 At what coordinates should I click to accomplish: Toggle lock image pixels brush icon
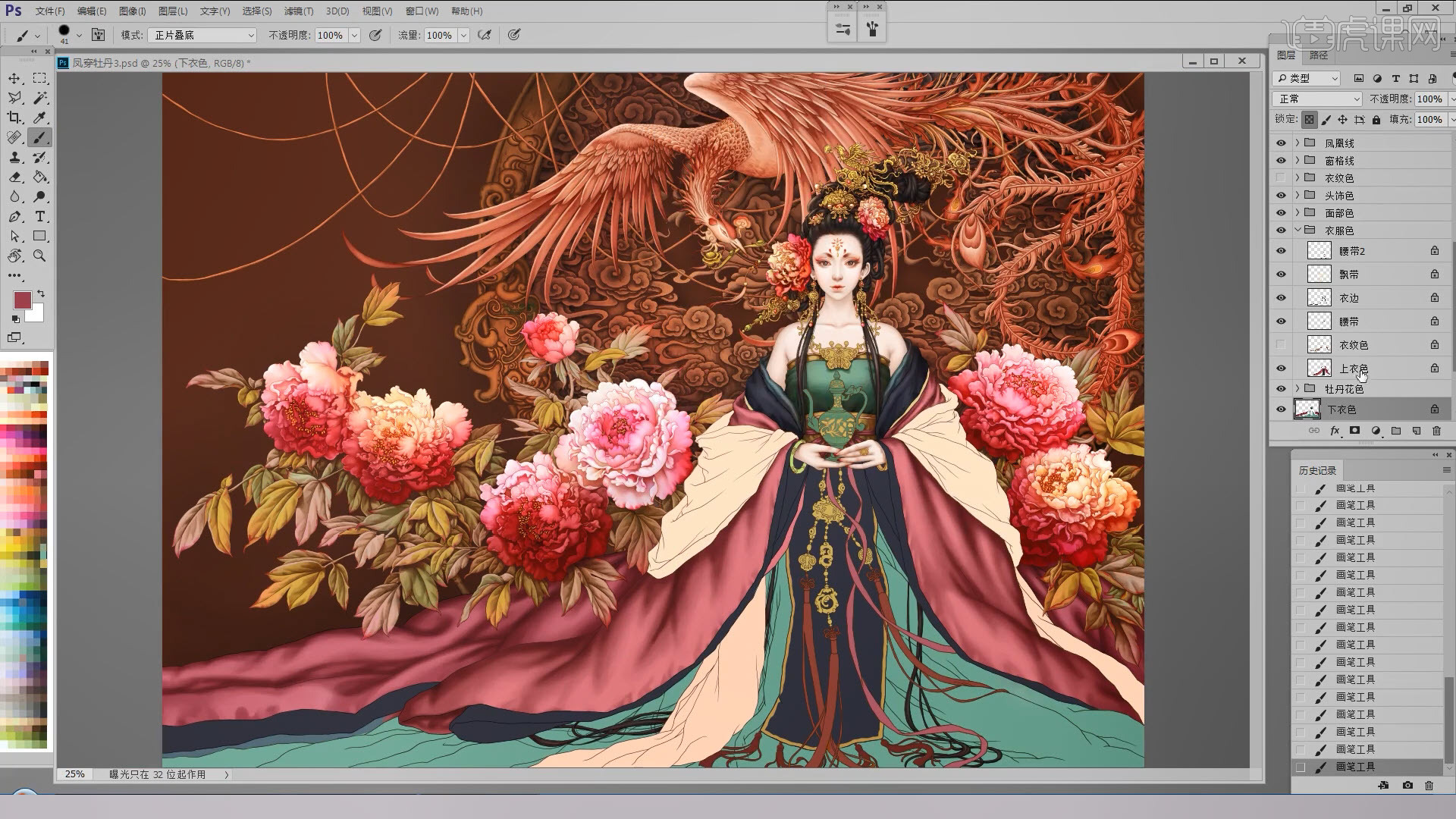(x=1326, y=120)
